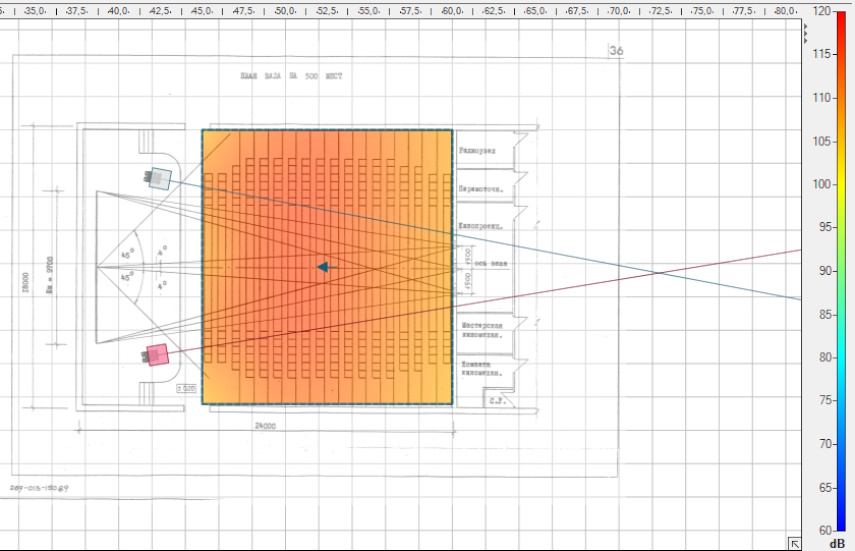
Task: Click the 37,5 ruler mark
Action: tap(77, 11)
